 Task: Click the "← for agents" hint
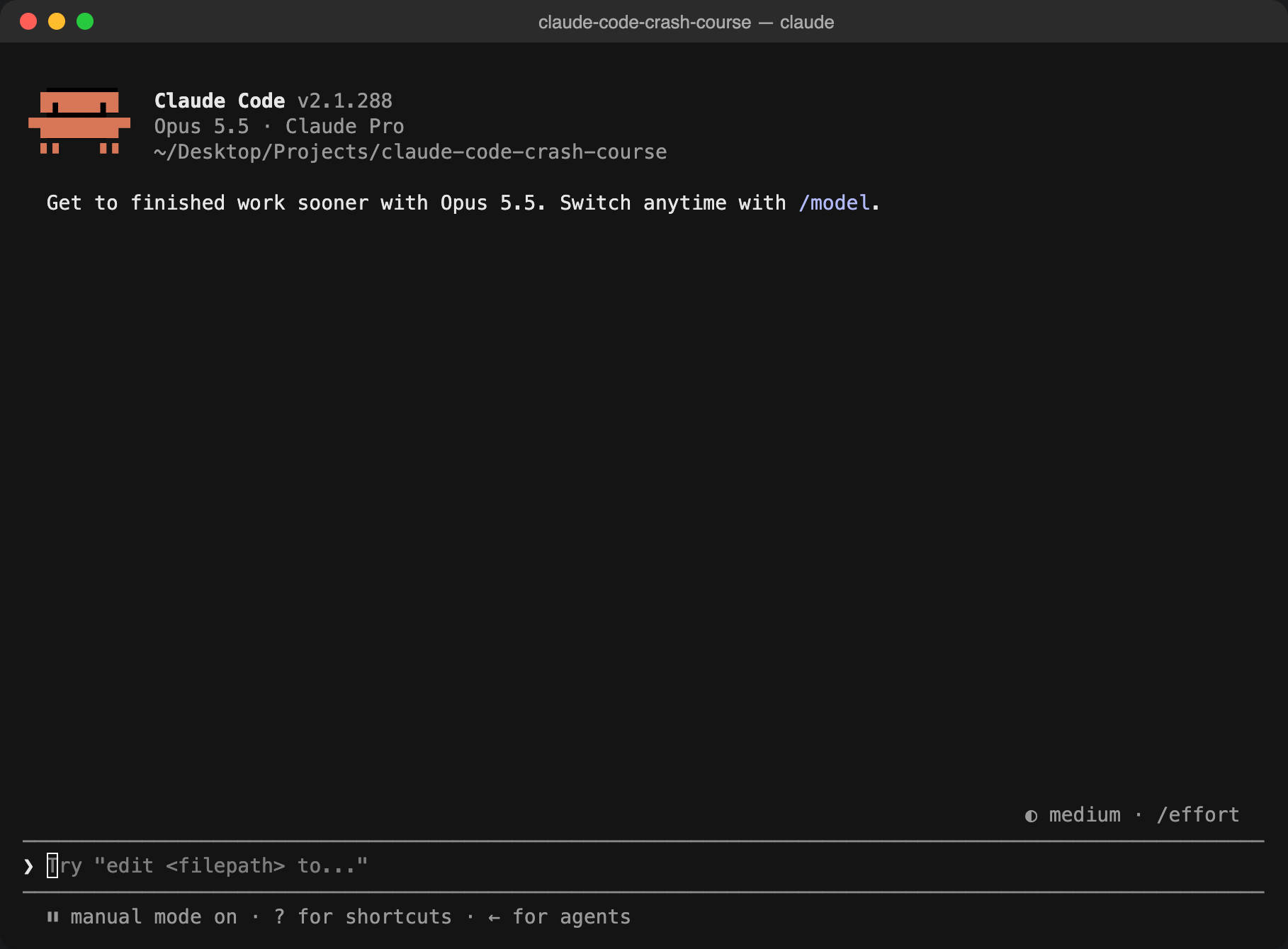pyautogui.click(x=559, y=917)
